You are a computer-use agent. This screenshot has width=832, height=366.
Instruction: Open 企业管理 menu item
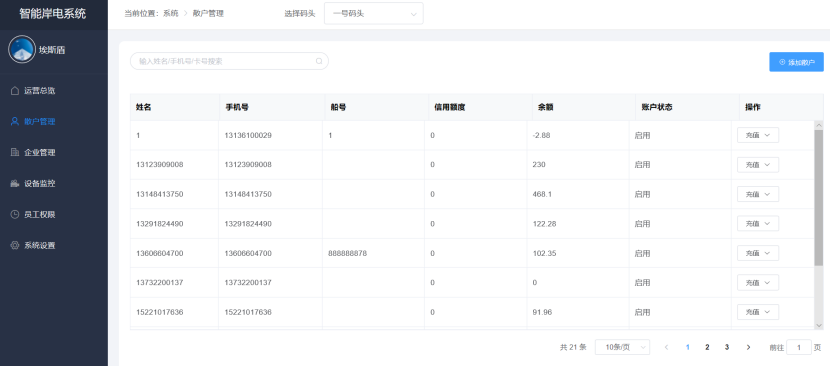tap(54, 153)
